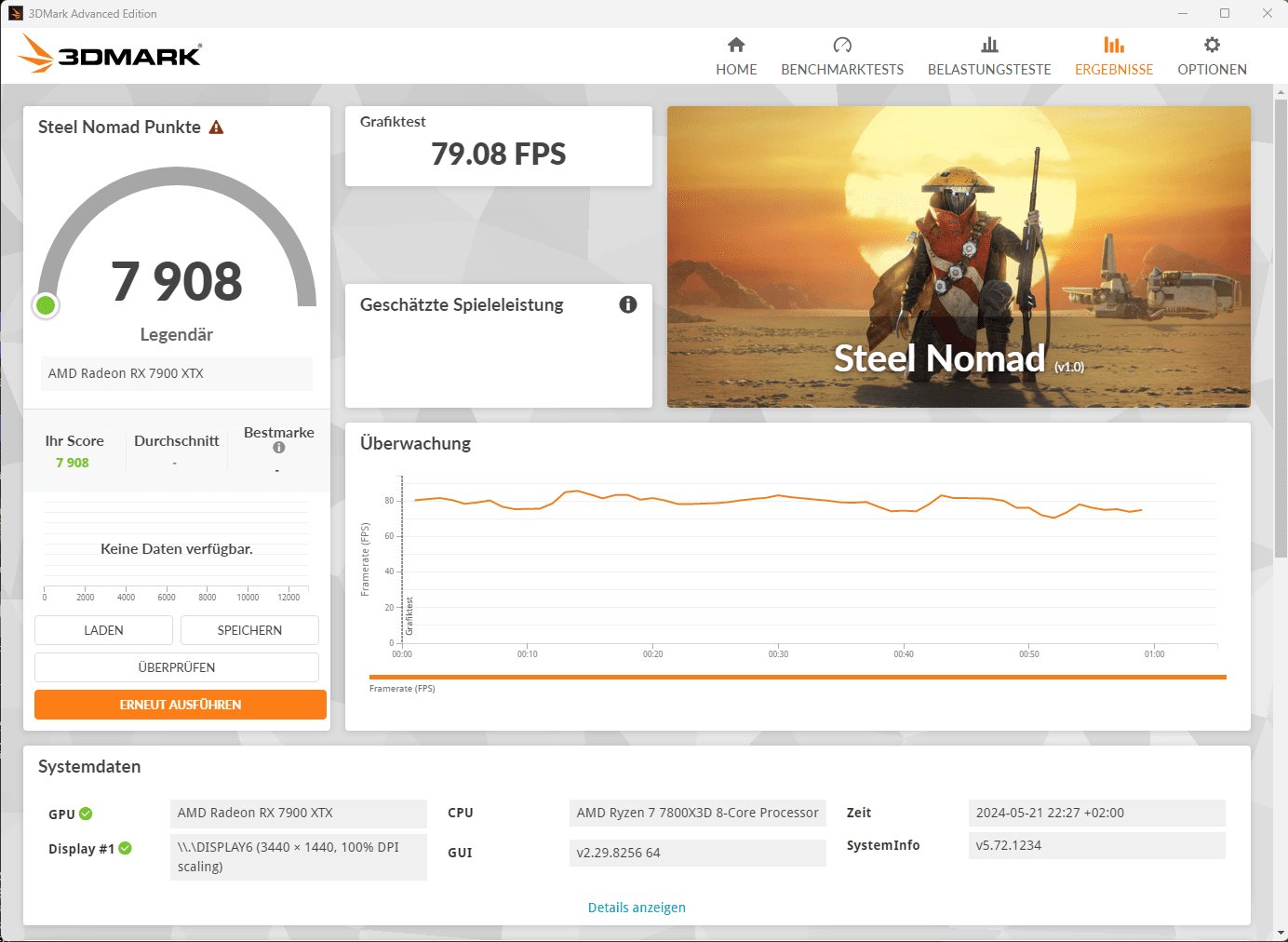Click the GPU value in Systemdaten

pos(299,814)
